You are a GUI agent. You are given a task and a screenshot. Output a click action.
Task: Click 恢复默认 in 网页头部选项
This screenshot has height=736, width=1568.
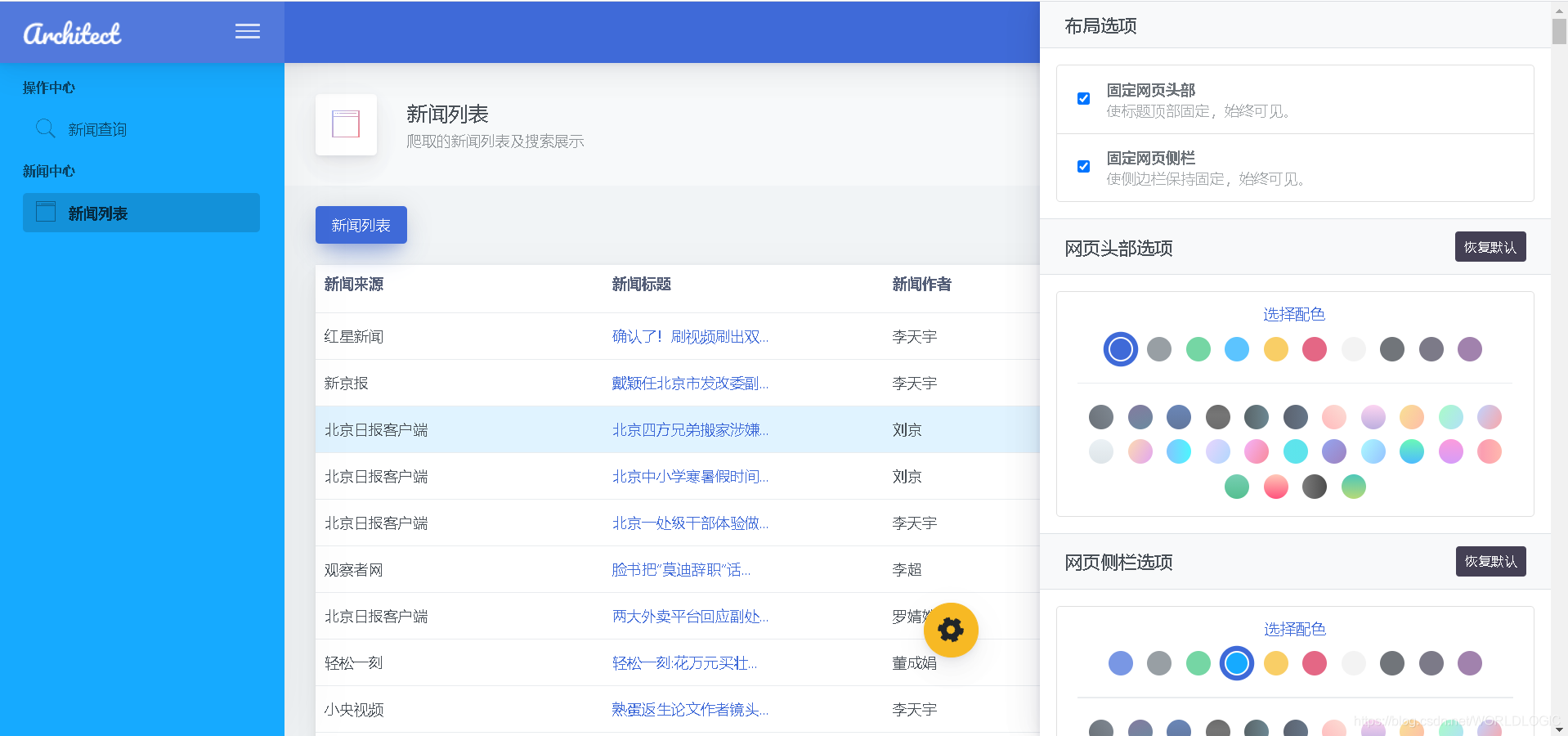pos(1490,246)
